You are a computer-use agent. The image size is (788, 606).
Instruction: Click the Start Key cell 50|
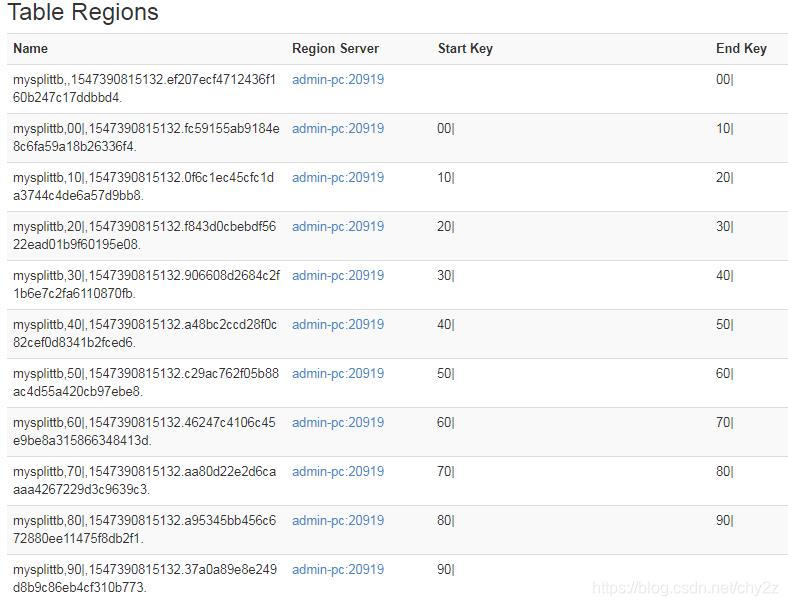(446, 373)
